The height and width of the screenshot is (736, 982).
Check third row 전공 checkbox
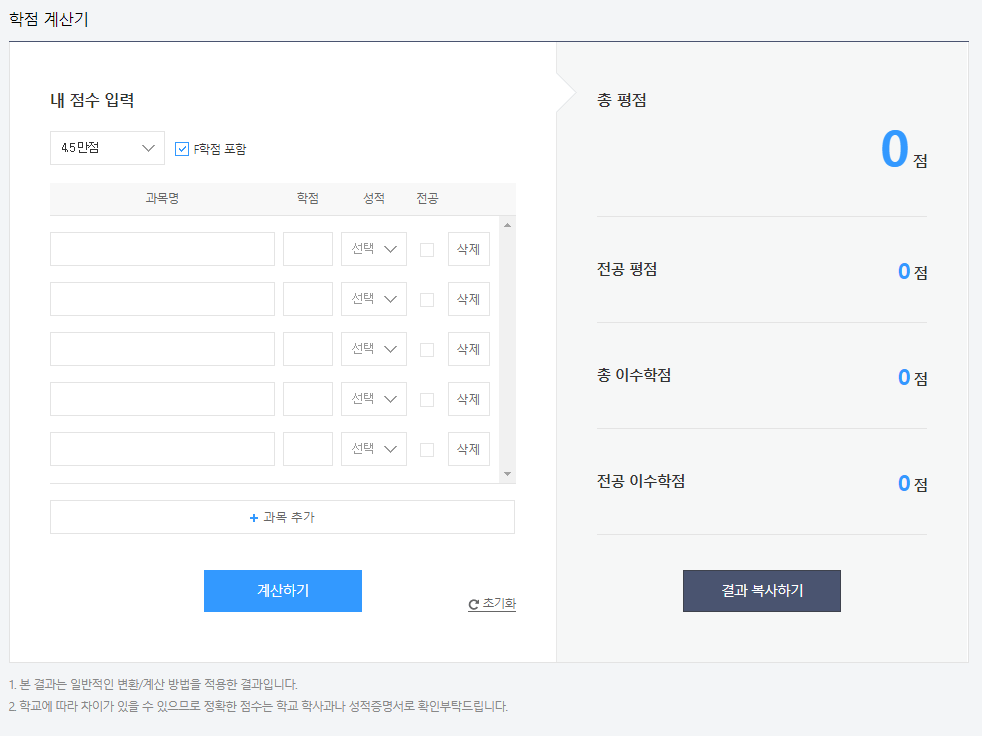pos(427,350)
